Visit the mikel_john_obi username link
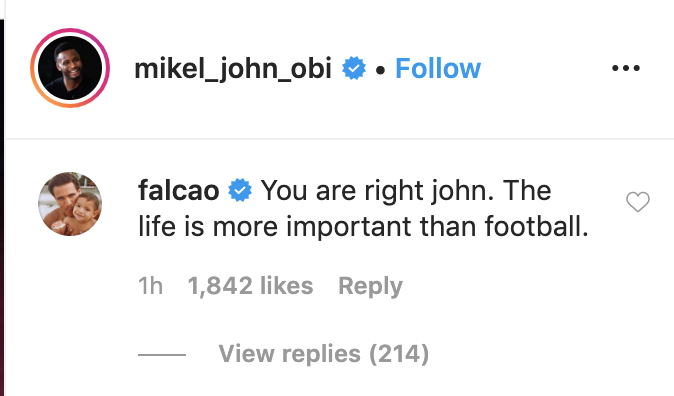The image size is (674, 396). 233,69
